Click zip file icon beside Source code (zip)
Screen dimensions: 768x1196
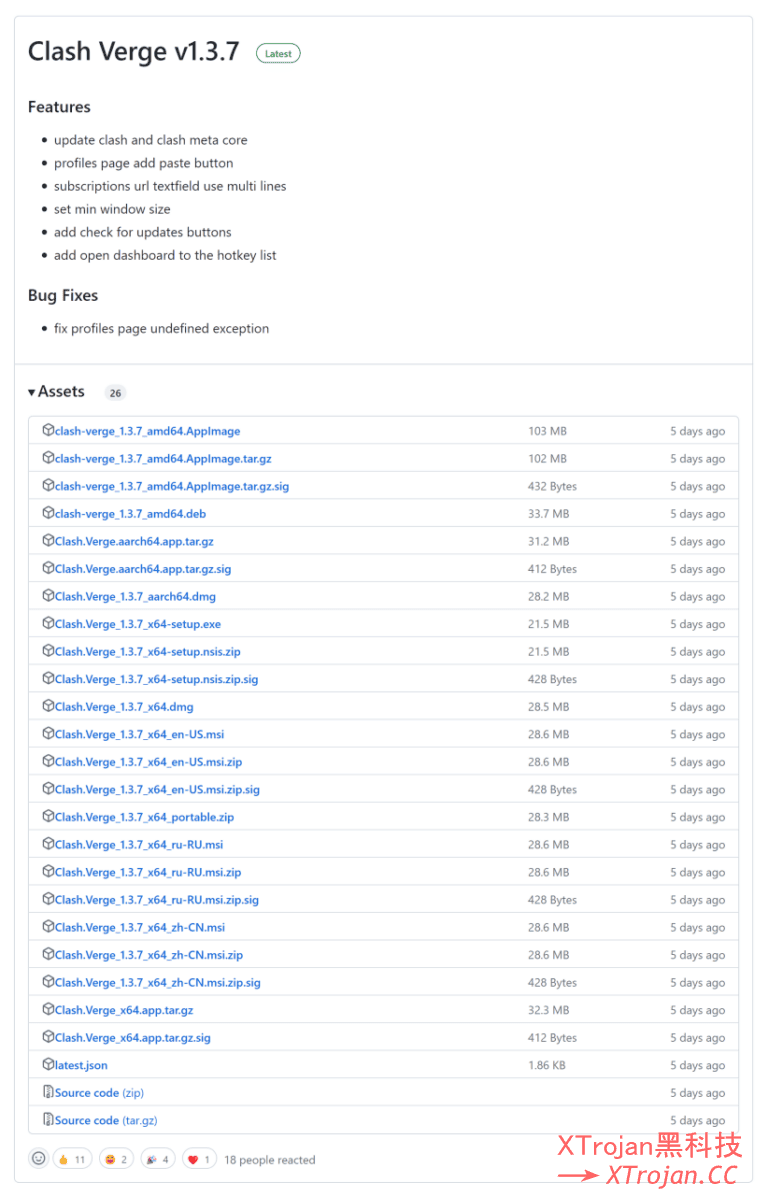point(48,1093)
